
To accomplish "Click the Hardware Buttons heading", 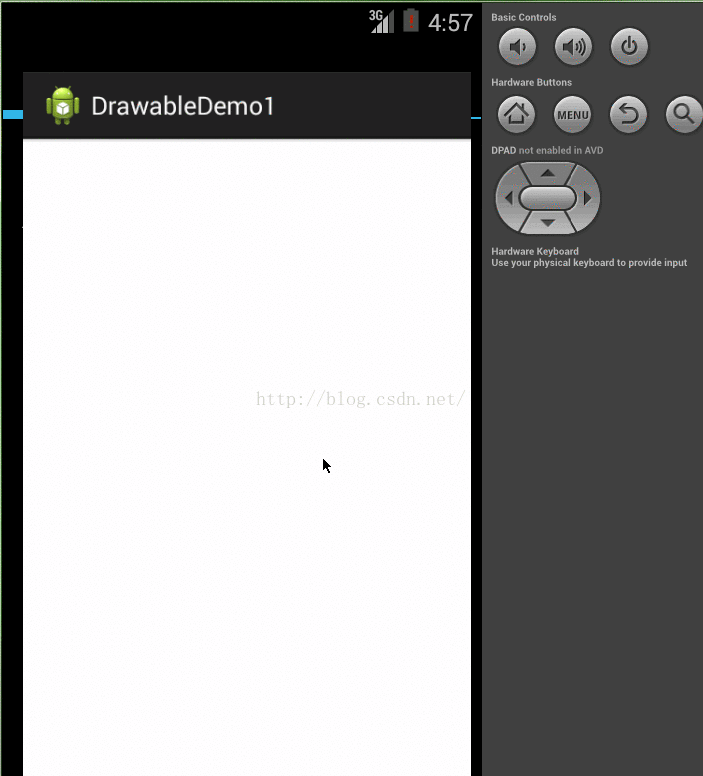I will click(531, 82).
